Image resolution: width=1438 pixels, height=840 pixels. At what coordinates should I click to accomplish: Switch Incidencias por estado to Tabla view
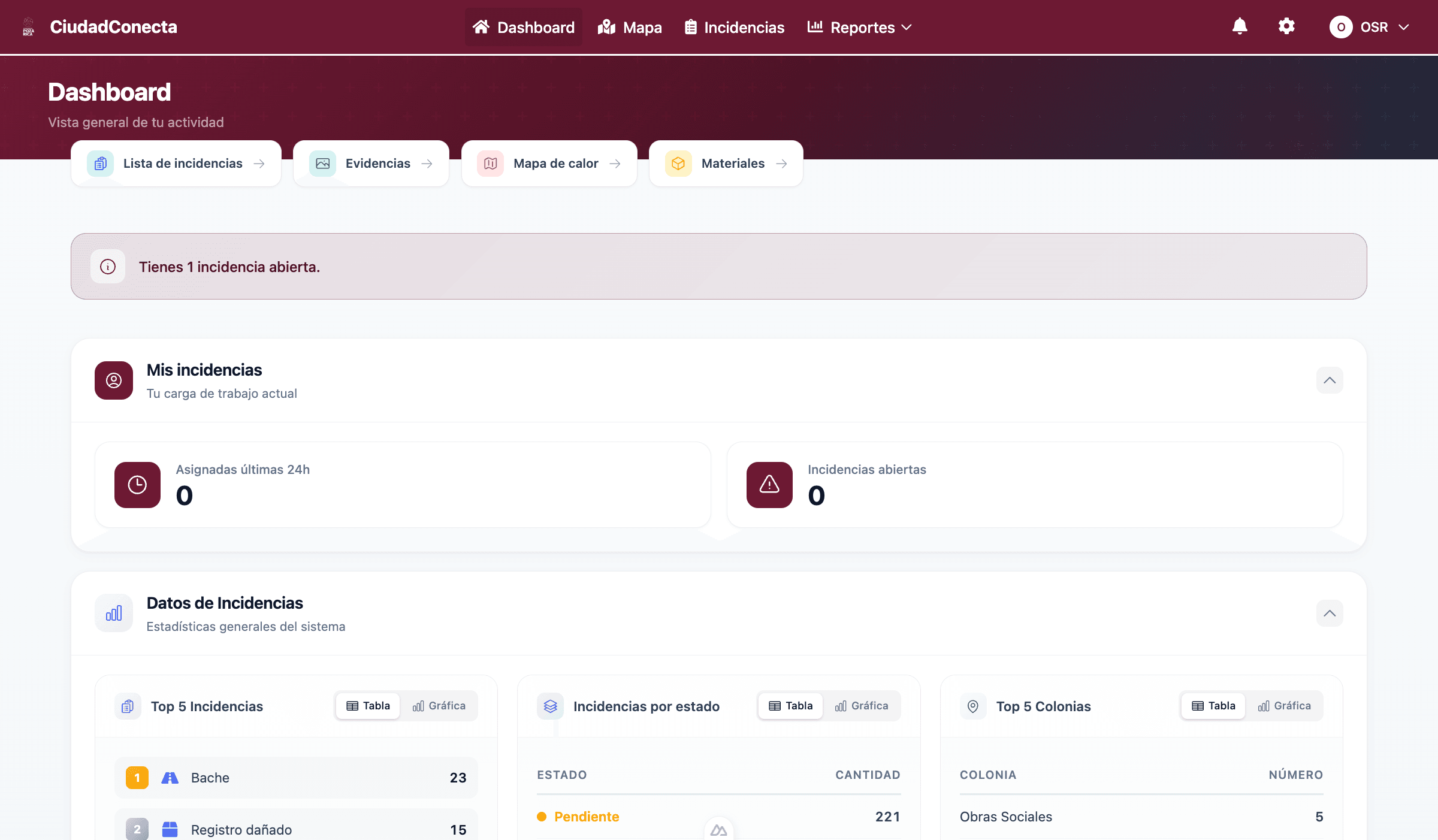[x=790, y=706]
